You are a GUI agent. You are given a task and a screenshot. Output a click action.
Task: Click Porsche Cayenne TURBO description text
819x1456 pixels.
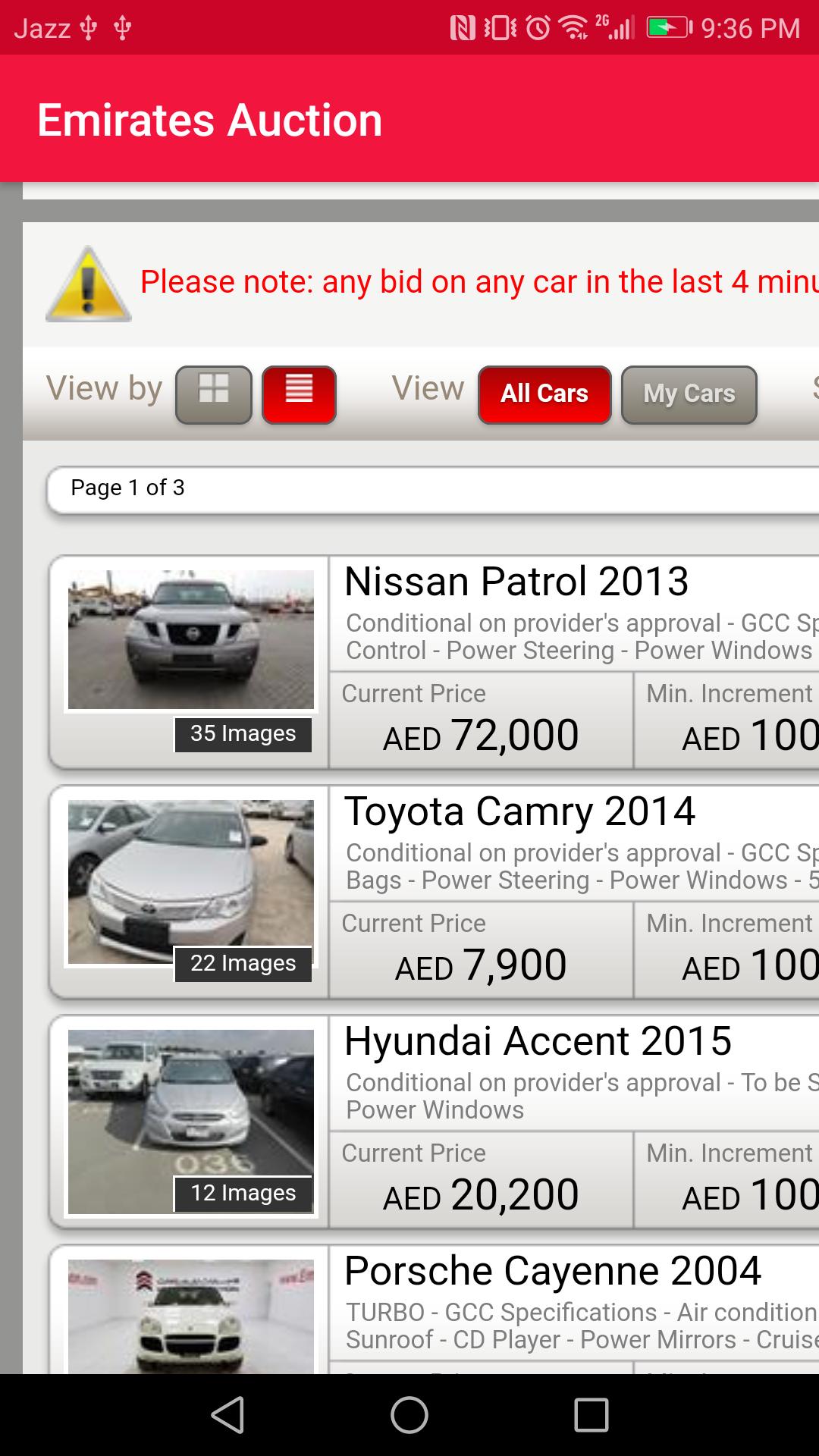click(582, 1326)
